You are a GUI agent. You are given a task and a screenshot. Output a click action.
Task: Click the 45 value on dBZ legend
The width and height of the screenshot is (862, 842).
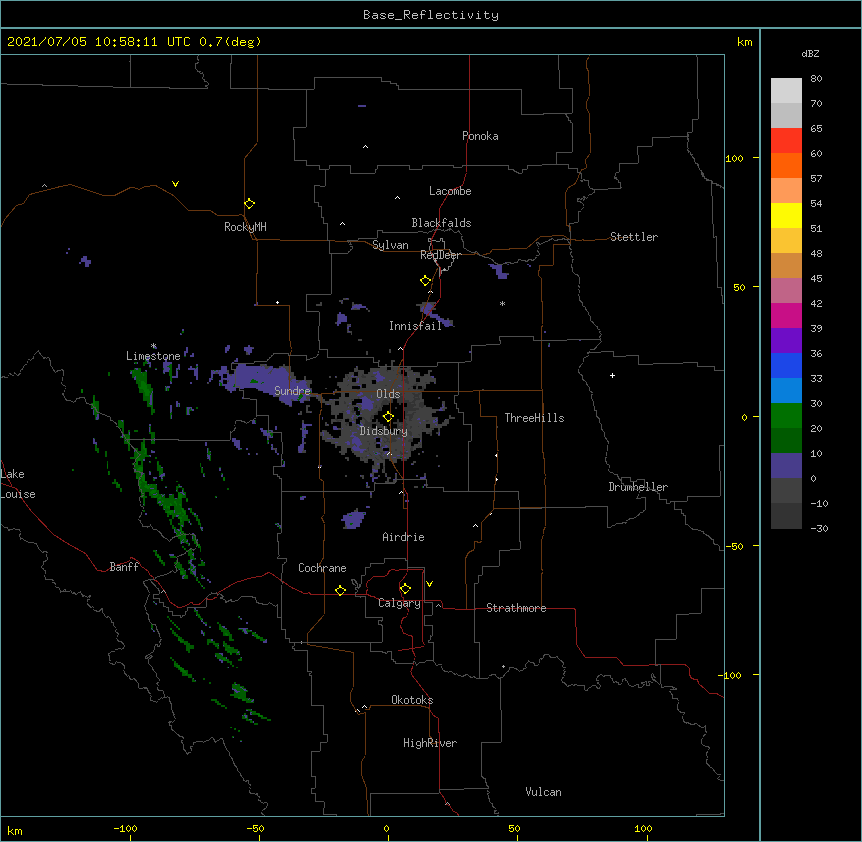pos(816,278)
